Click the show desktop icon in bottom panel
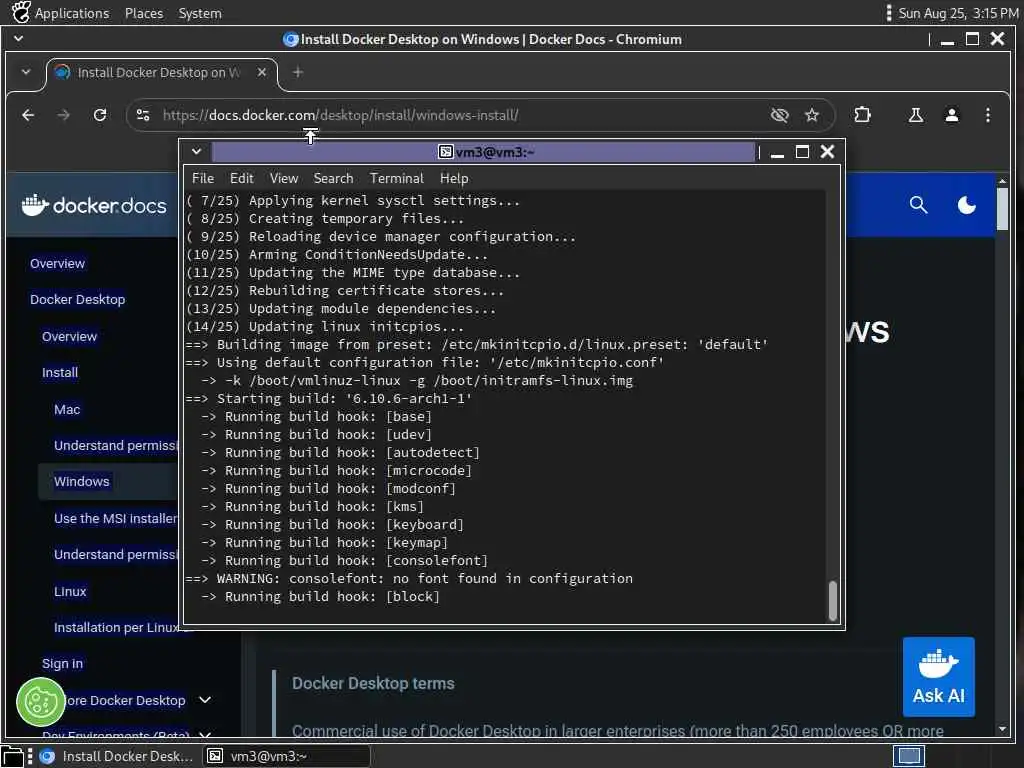The width and height of the screenshot is (1024, 768). pyautogui.click(x=13, y=756)
